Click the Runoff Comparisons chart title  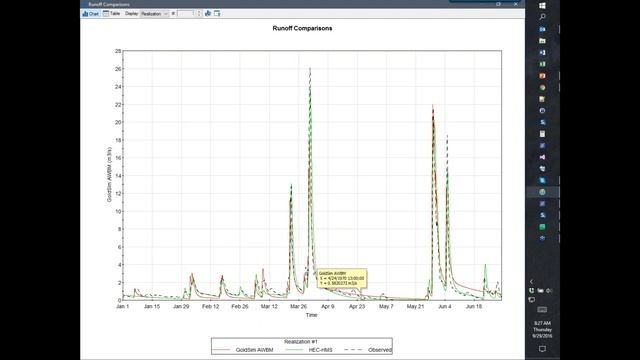point(302,28)
